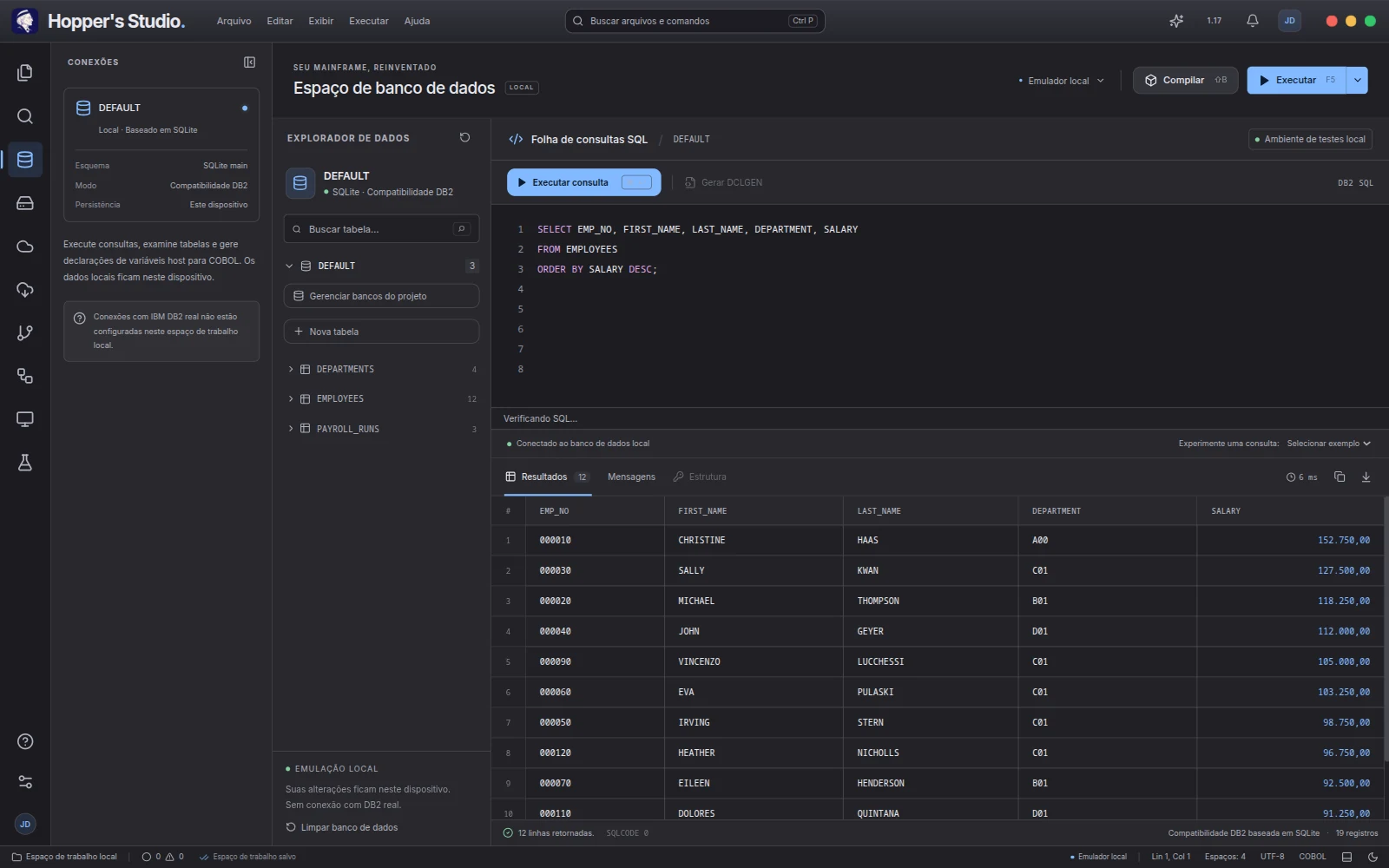Screen dimensions: 1389x868
Task: Open the source control branch icon
Action: point(25,332)
